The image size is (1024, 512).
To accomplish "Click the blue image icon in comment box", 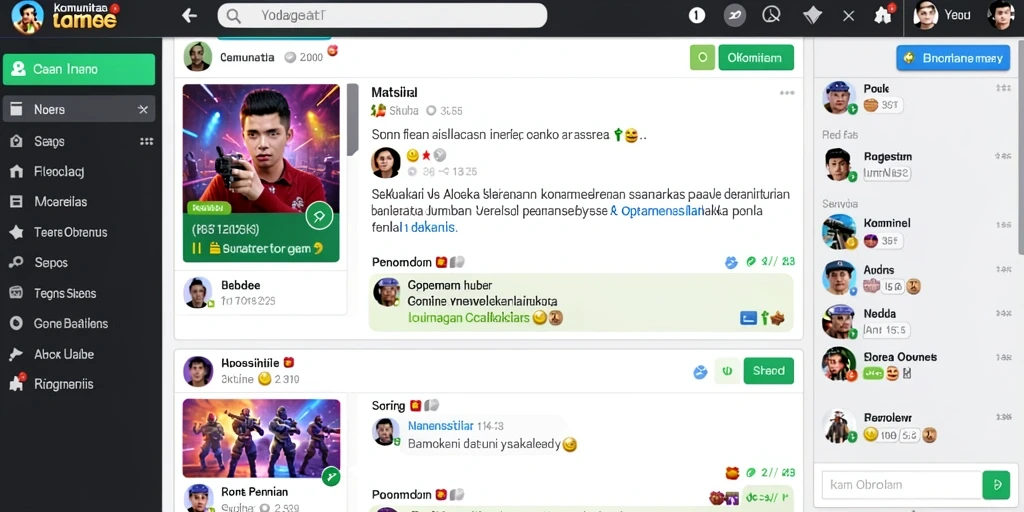I will [x=748, y=318].
